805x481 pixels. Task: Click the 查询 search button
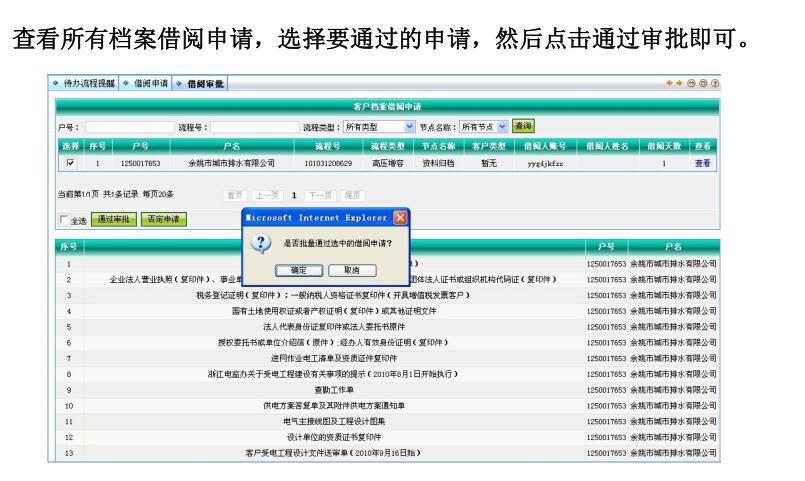(x=523, y=126)
